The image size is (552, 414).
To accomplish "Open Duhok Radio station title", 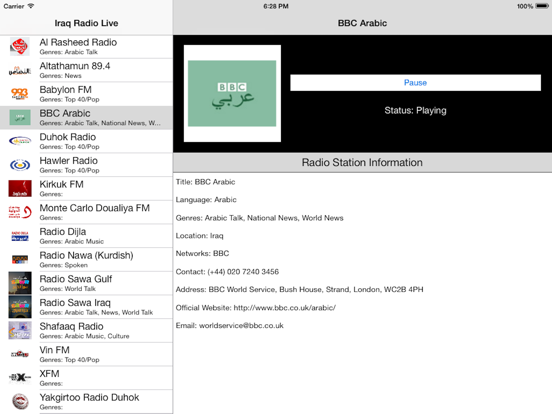I will [x=68, y=137].
